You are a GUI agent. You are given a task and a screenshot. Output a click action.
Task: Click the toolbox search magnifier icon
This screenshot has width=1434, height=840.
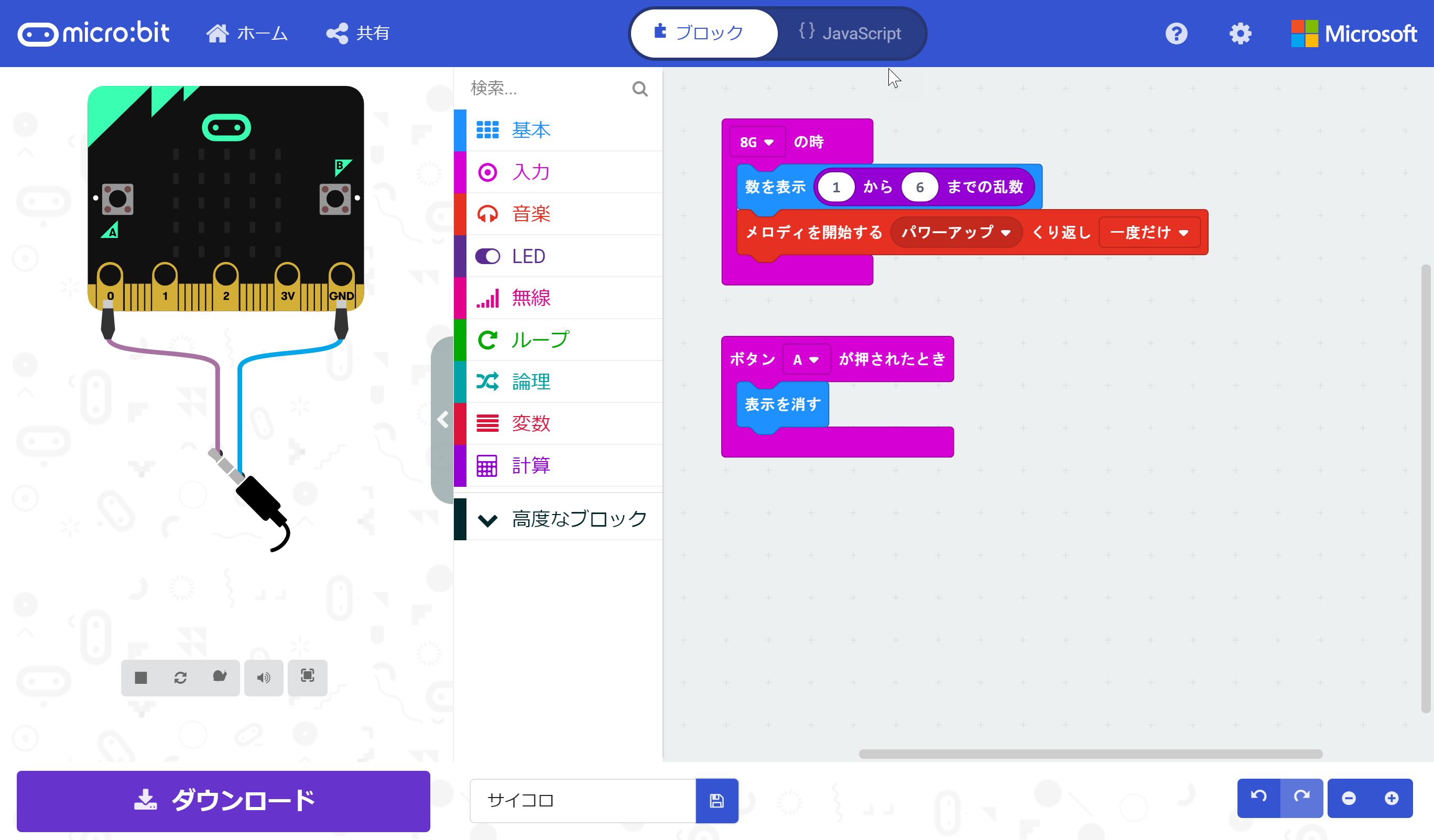pyautogui.click(x=639, y=89)
